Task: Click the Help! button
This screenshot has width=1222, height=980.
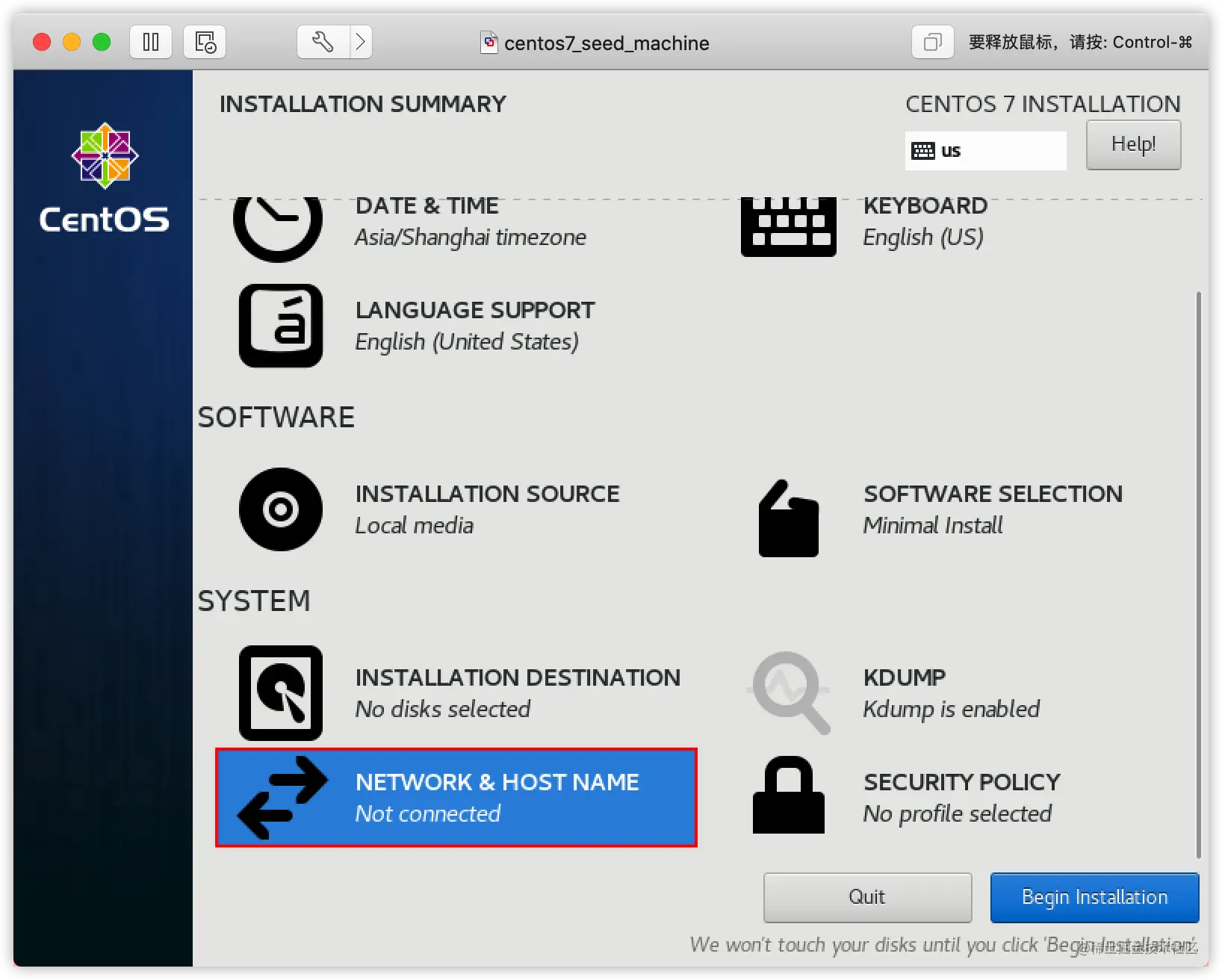Action: [x=1133, y=144]
